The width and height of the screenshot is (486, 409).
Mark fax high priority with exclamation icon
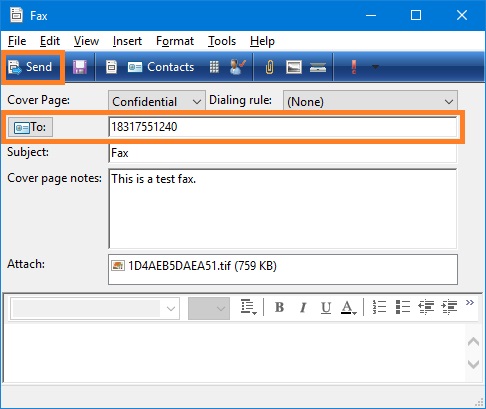354,67
